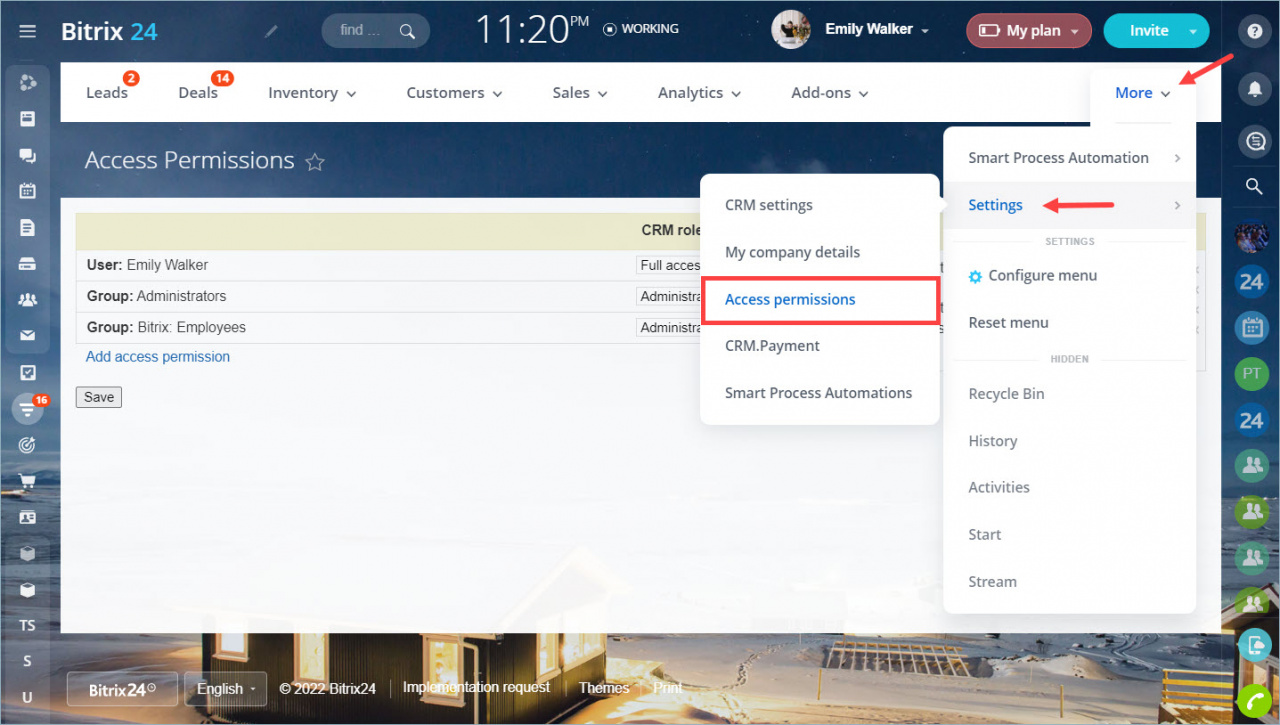Open the chat bubbles icon in left sidebar
1280x725 pixels.
tap(28, 155)
